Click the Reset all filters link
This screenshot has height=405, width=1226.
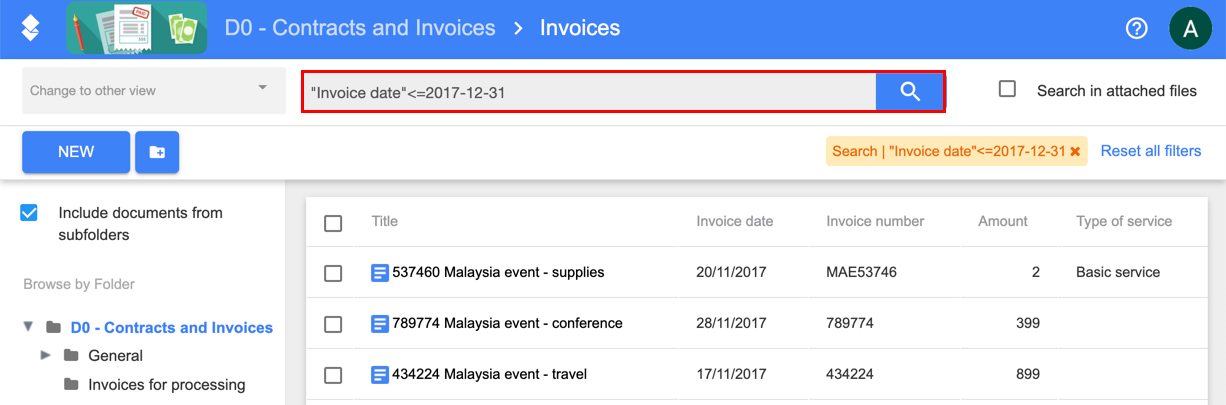(x=1150, y=151)
